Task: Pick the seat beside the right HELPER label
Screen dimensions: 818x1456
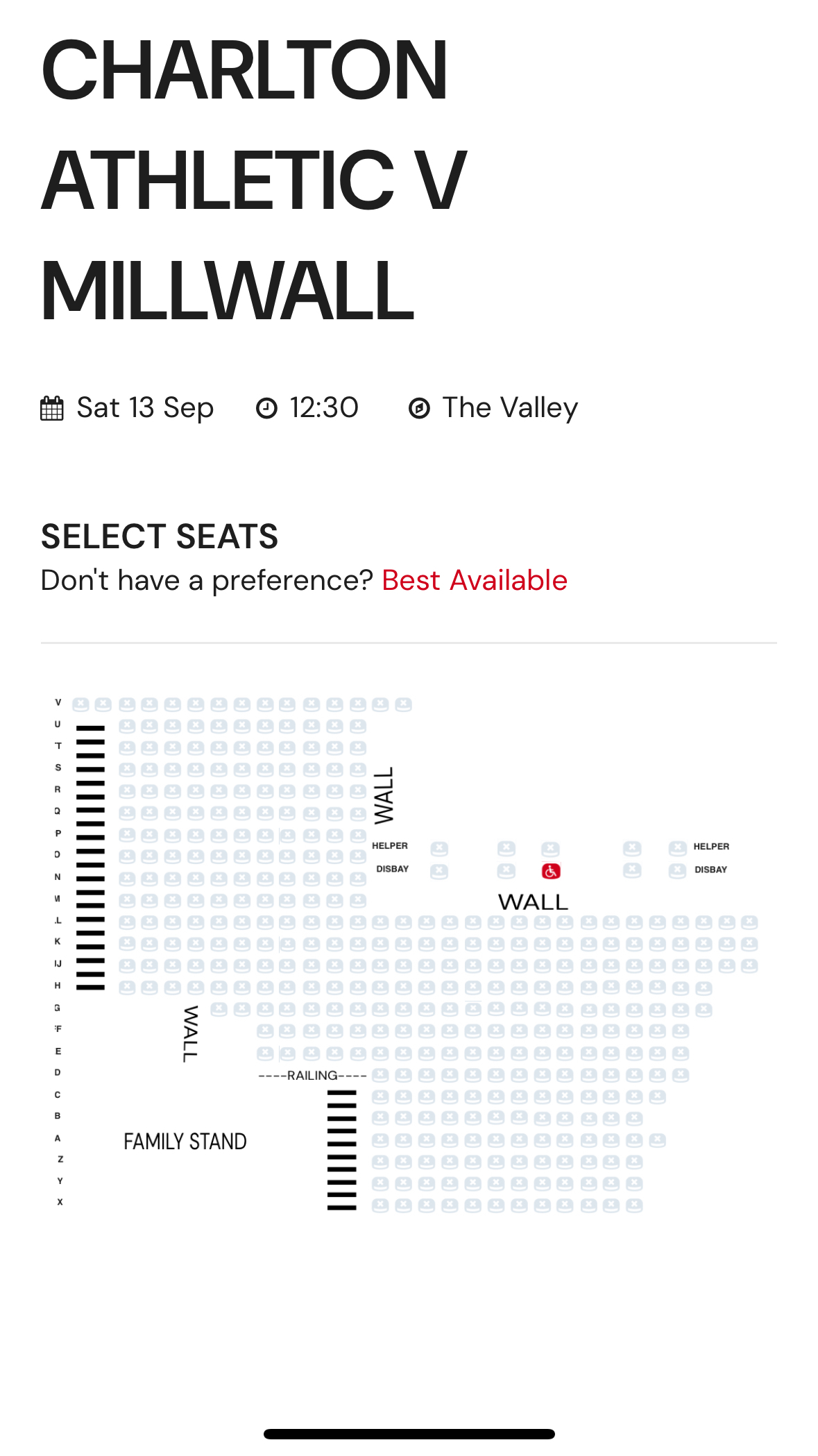Action: pyautogui.click(x=678, y=848)
